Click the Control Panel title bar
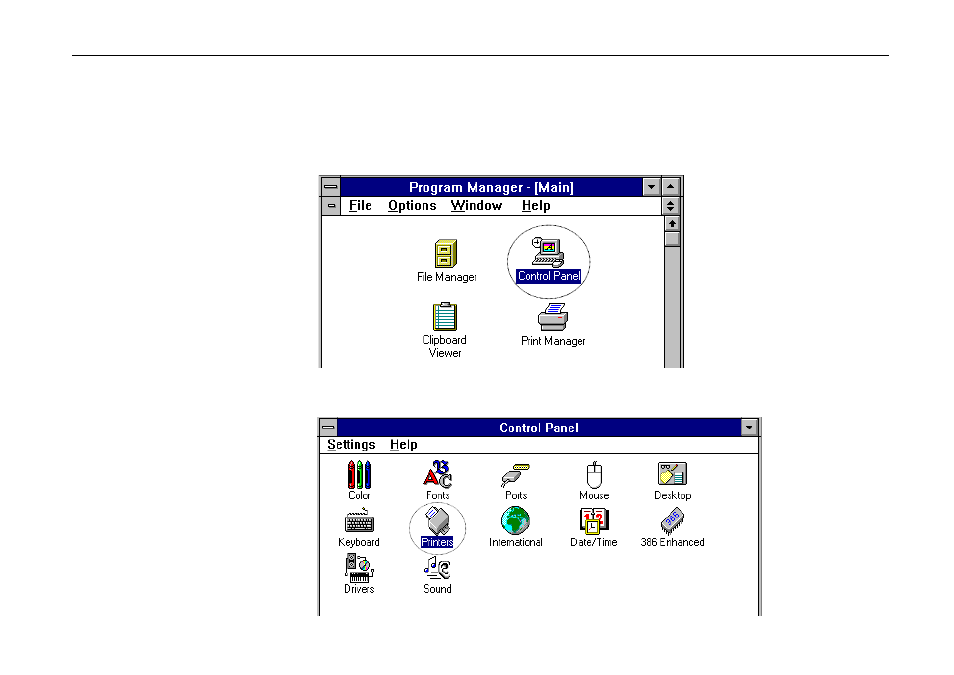This screenshot has width=954, height=675. coord(538,427)
